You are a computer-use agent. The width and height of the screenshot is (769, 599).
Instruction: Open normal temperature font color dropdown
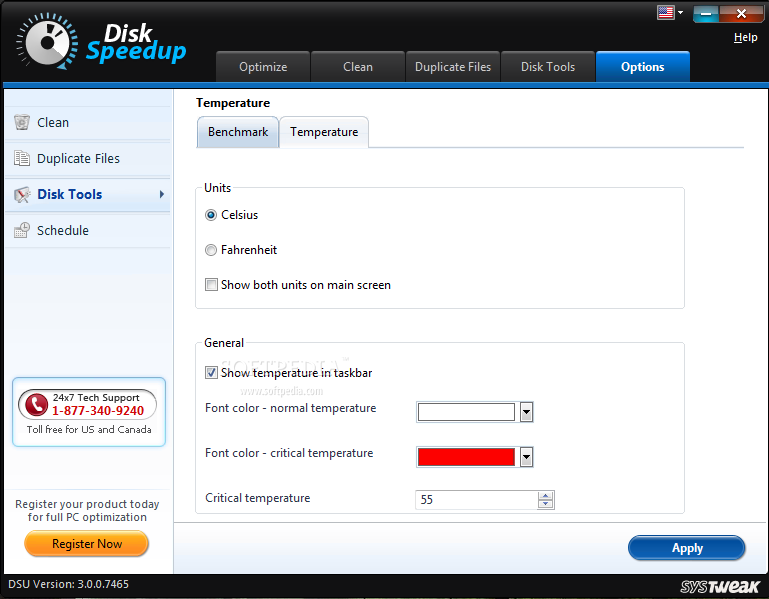526,412
